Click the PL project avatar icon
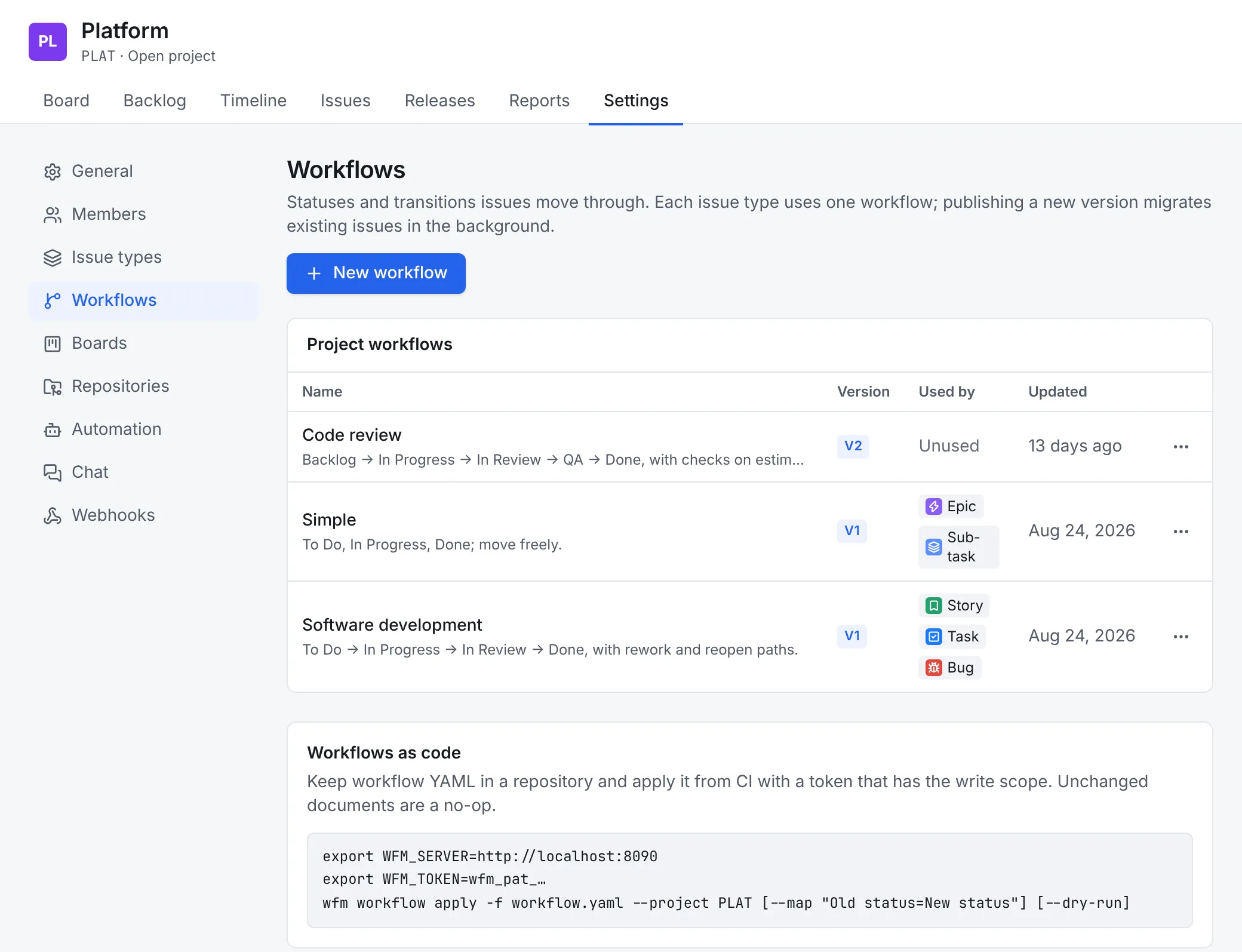The image size is (1242, 952). pyautogui.click(x=48, y=42)
